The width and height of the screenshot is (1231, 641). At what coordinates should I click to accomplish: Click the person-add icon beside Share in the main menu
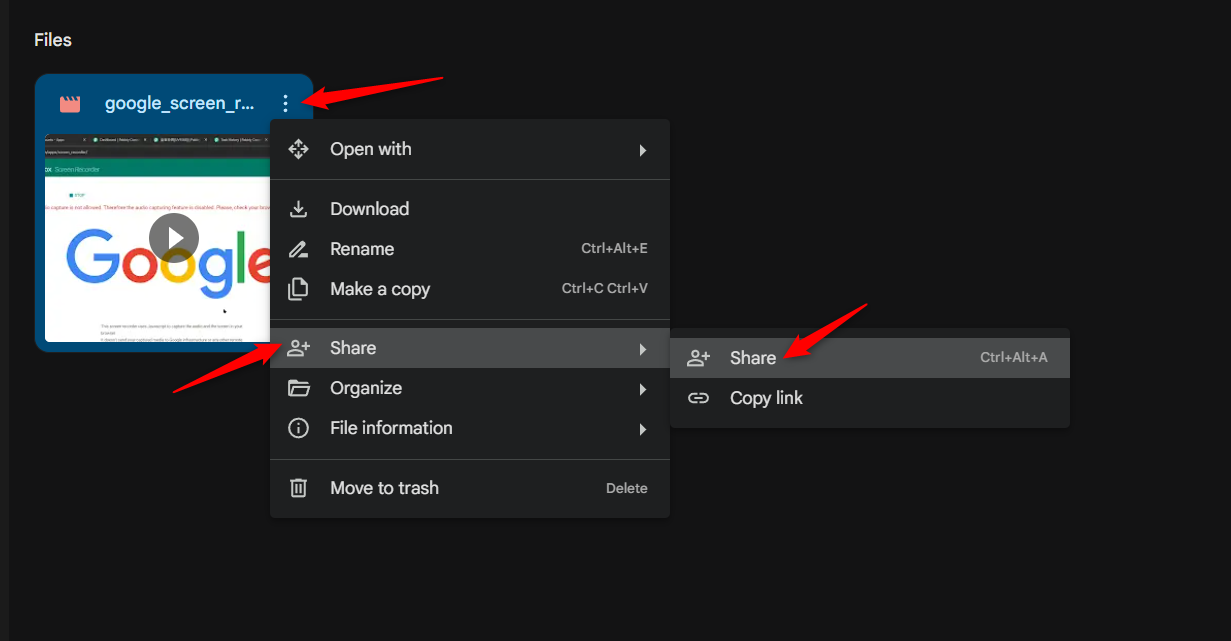pyautogui.click(x=298, y=348)
